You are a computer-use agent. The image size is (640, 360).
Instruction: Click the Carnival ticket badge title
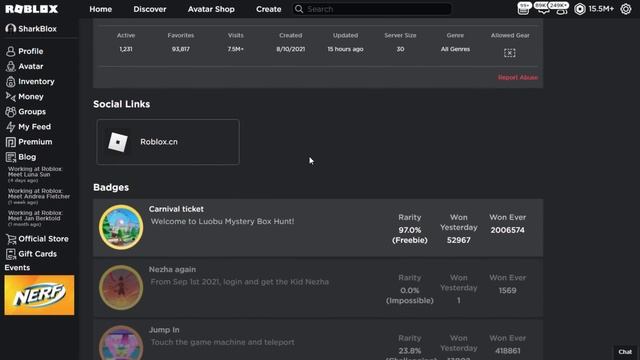176,209
